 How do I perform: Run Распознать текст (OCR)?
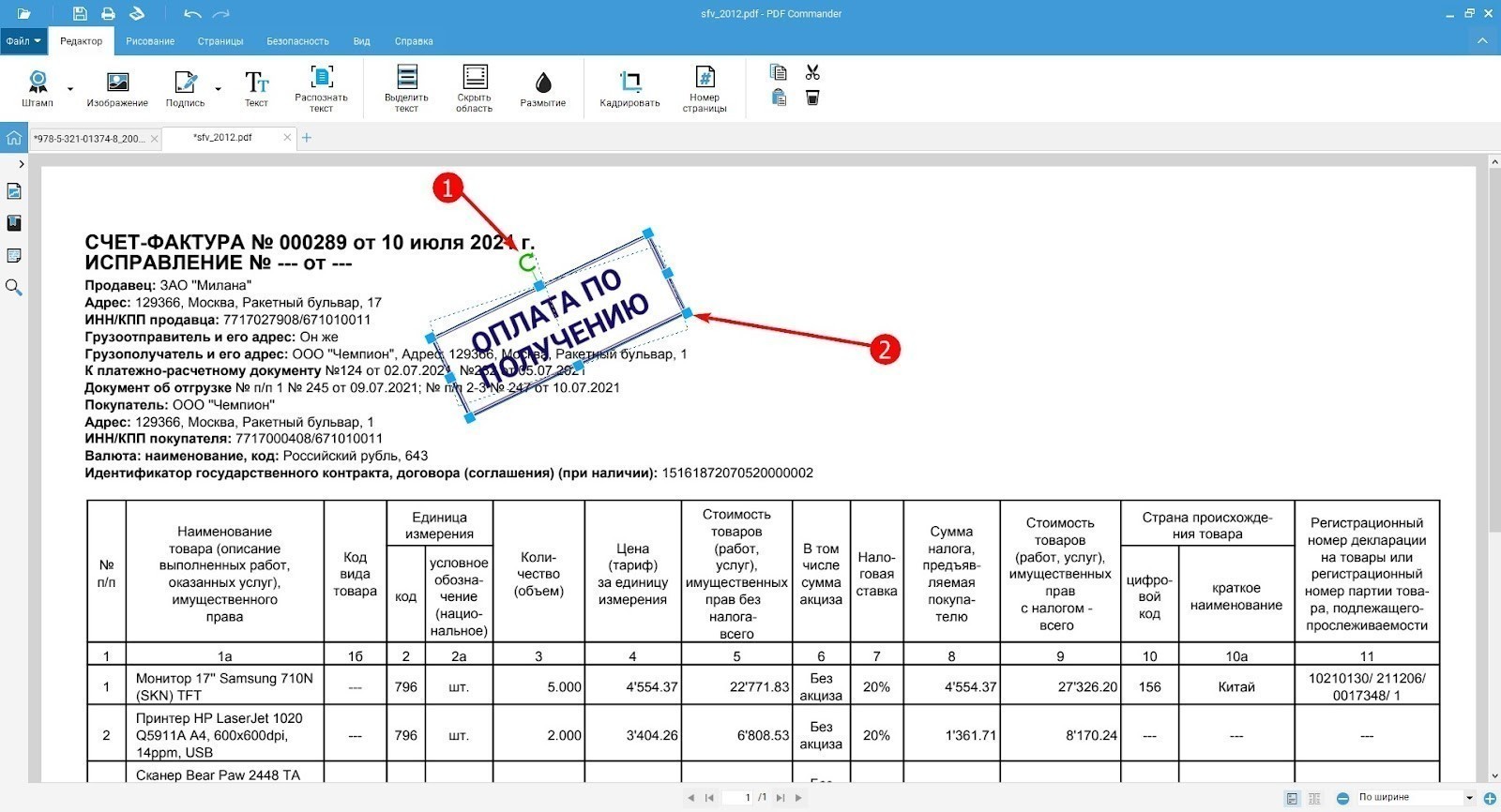[x=321, y=88]
